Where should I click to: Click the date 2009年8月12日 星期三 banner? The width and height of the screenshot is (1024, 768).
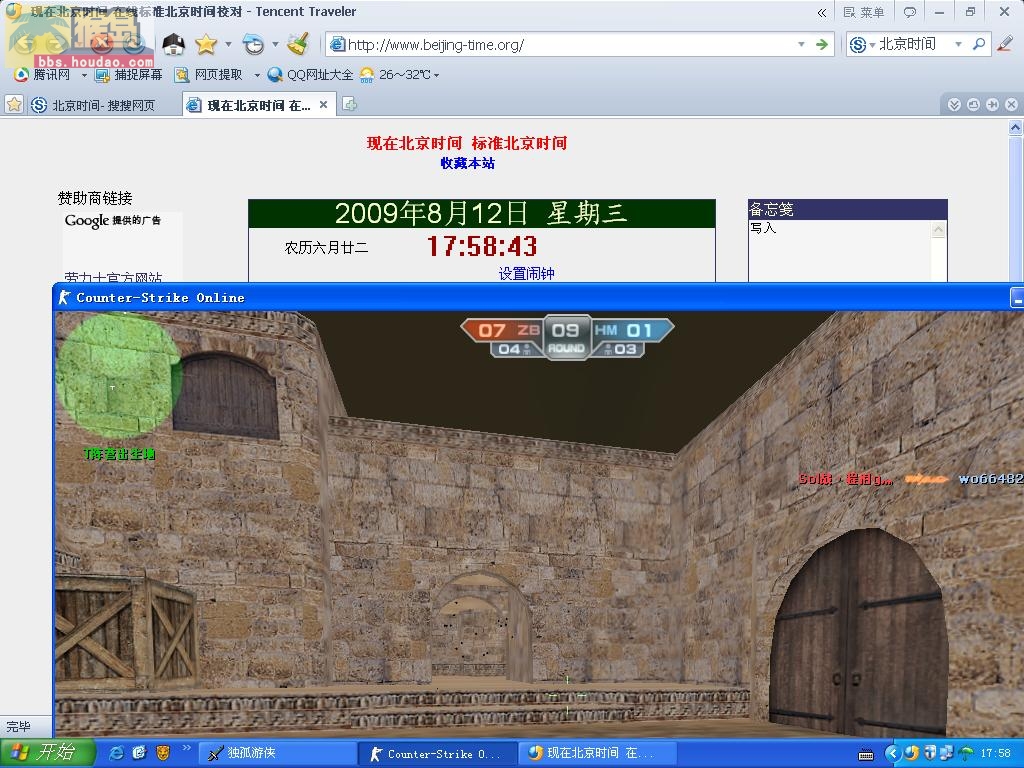481,214
